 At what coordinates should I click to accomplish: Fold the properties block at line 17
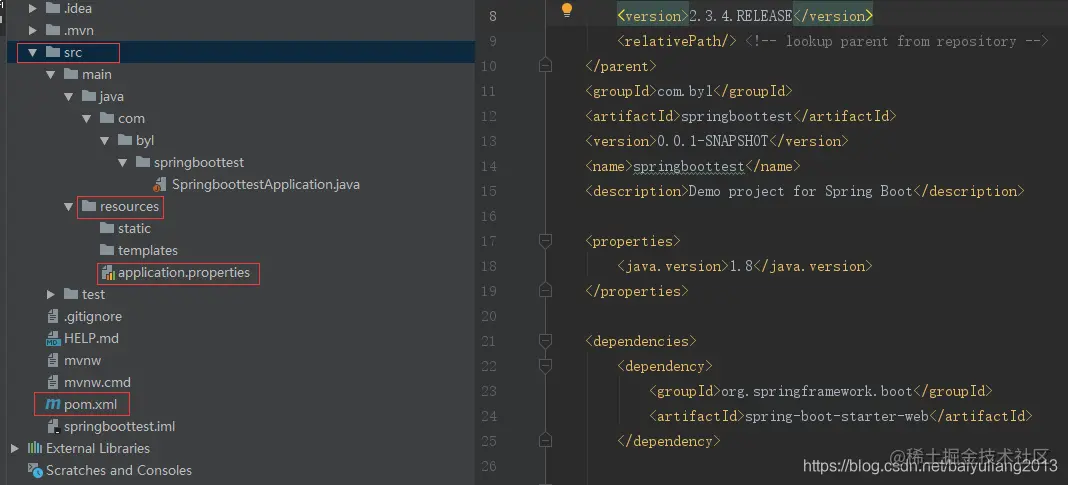[545, 240]
